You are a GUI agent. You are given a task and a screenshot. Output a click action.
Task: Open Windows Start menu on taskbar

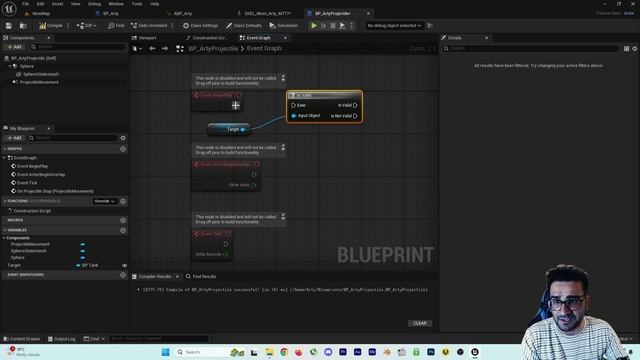tap(165, 352)
